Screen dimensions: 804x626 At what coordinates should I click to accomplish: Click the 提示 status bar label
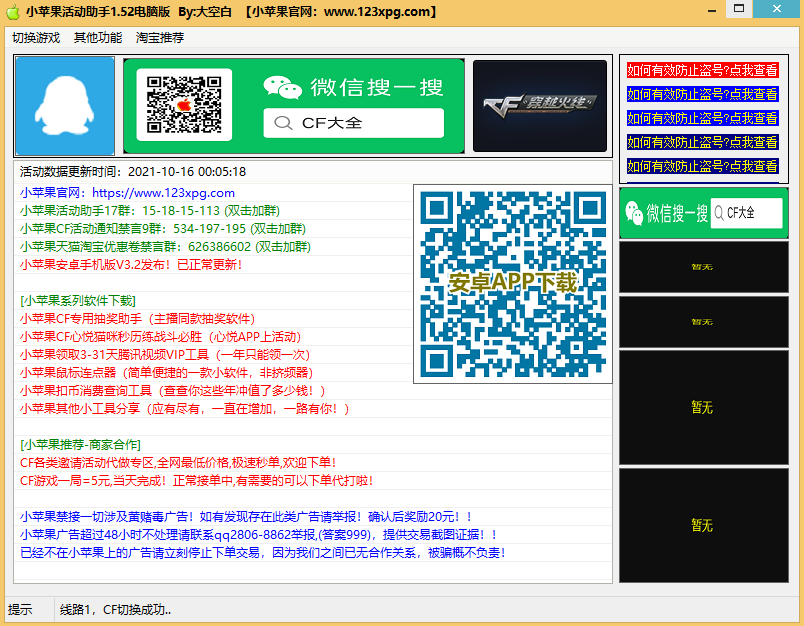20,610
